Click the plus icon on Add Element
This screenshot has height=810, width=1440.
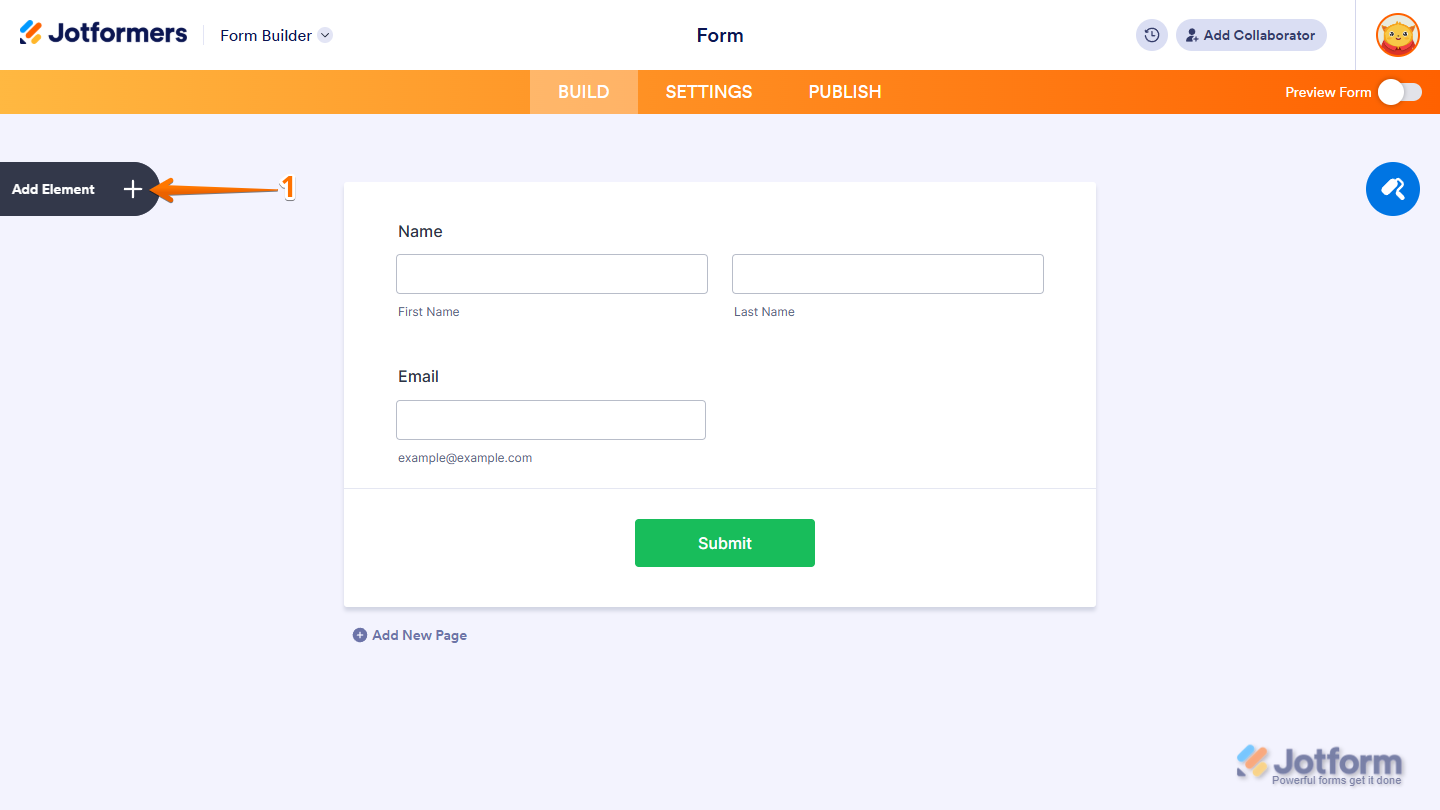pos(132,189)
